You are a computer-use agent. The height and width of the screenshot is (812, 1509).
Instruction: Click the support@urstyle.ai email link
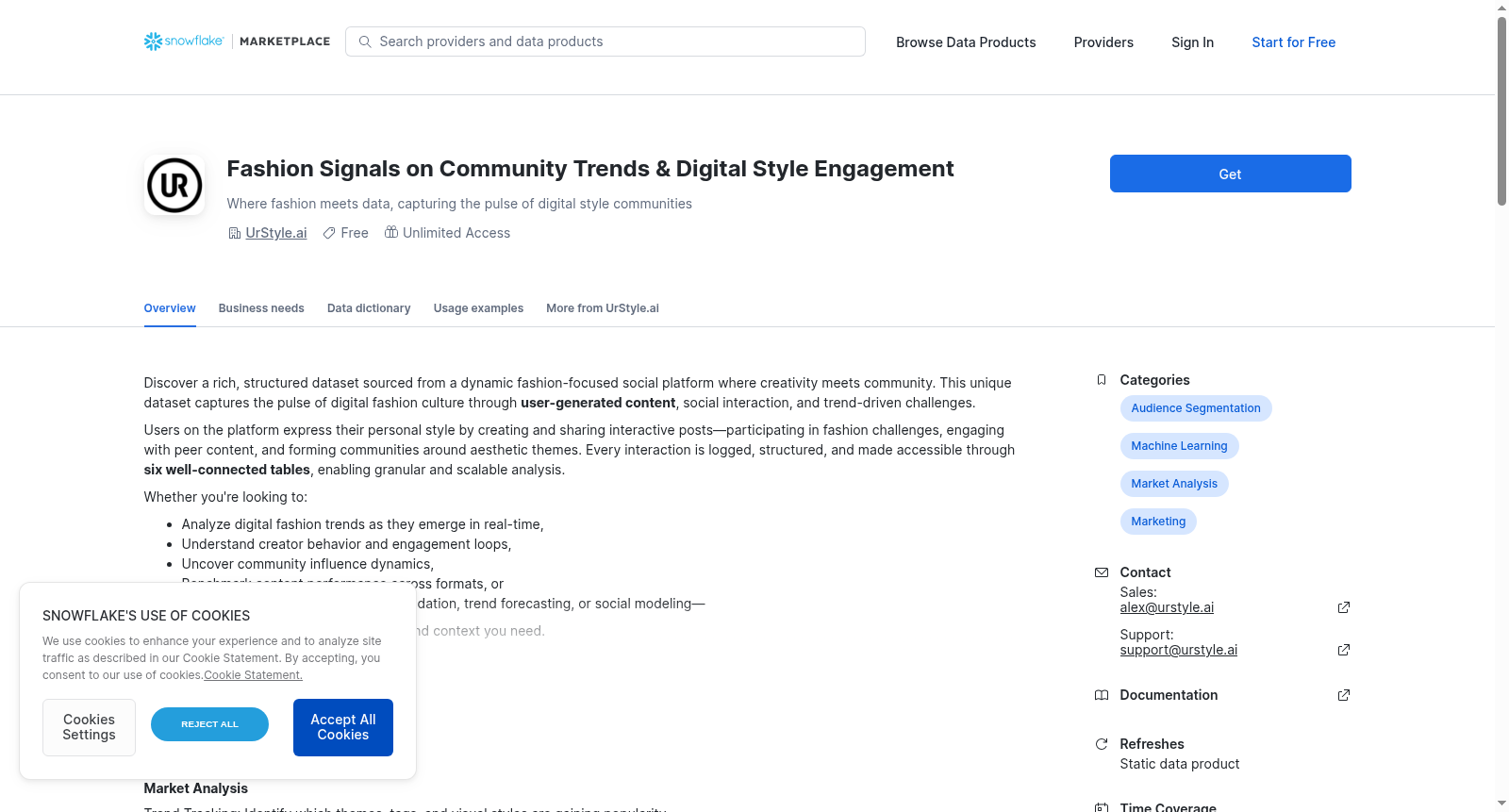[x=1179, y=650]
